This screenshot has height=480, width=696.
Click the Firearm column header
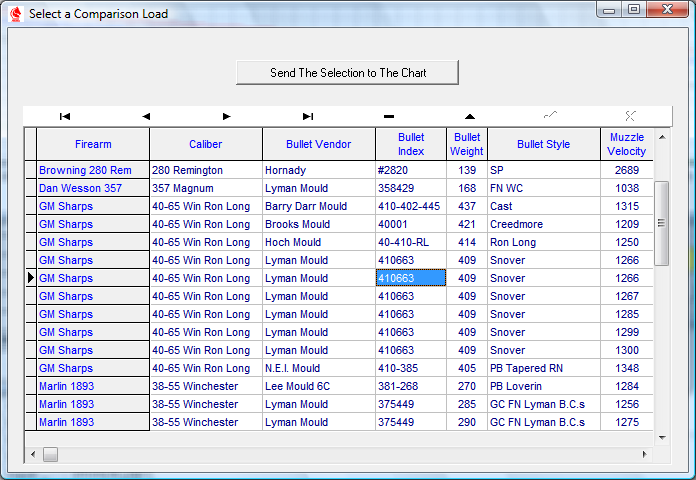tap(93, 144)
